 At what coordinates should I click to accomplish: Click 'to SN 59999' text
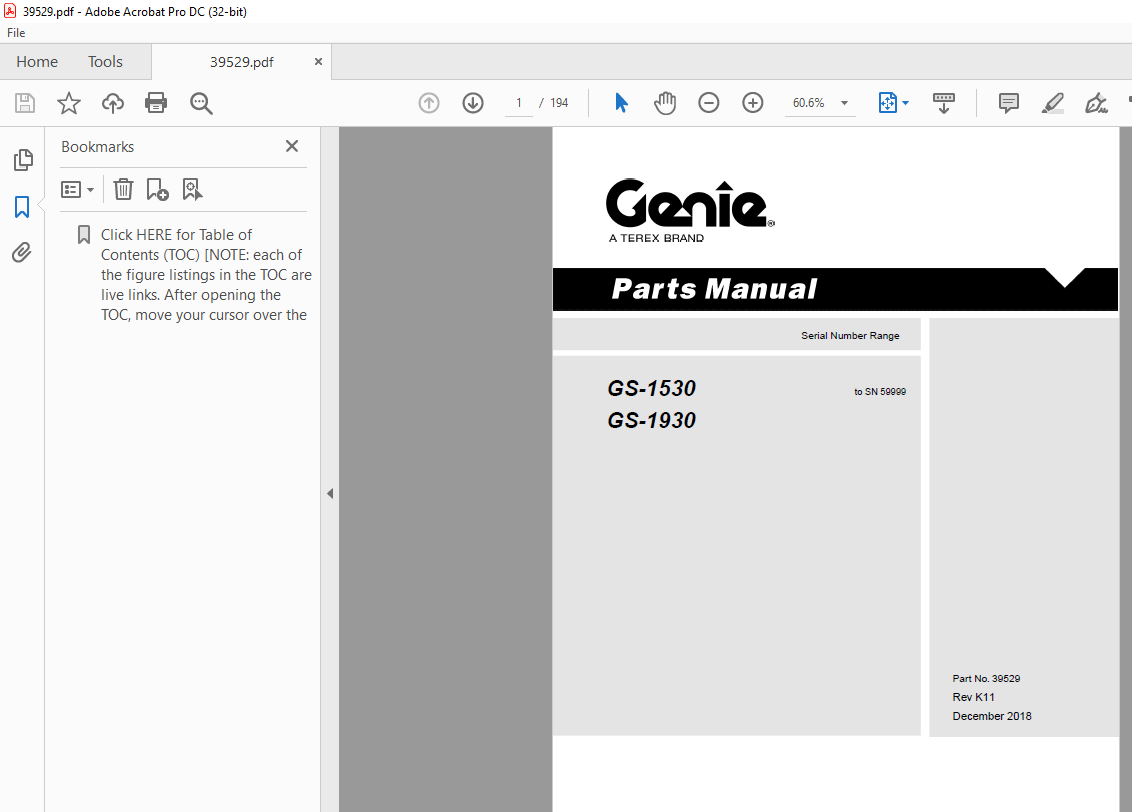tap(880, 392)
